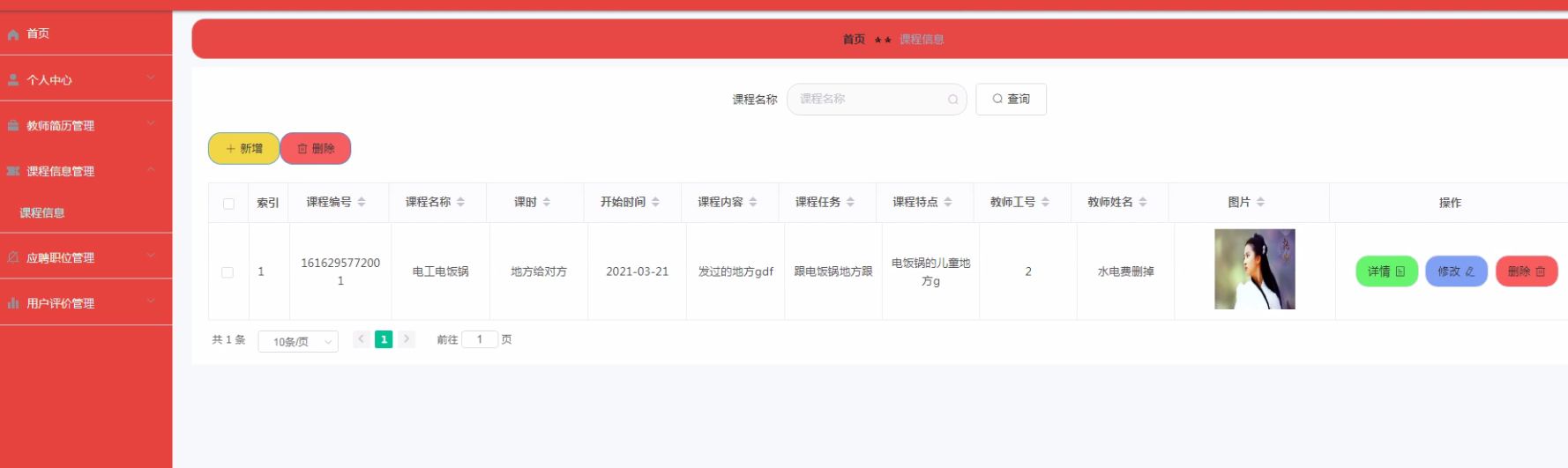Click the green 详情 button
1568x468 pixels.
click(x=1386, y=271)
